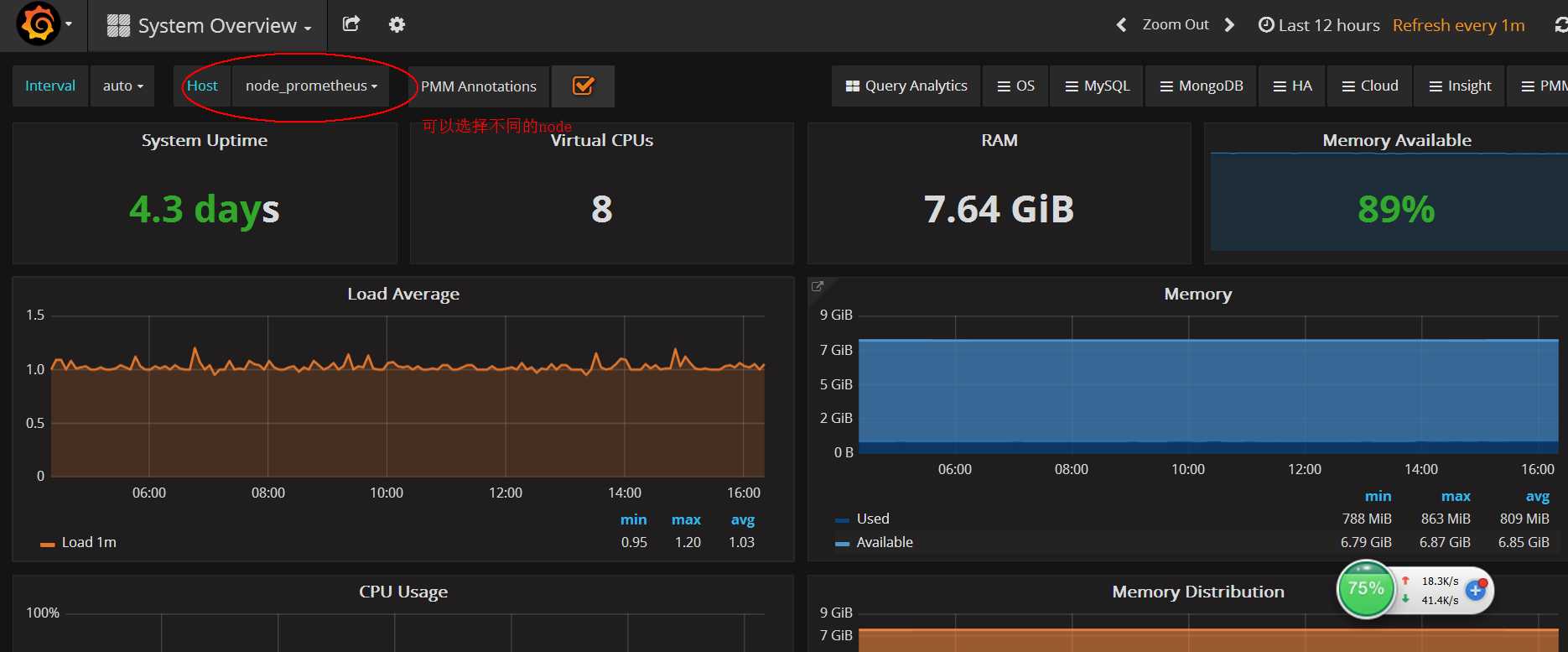Open the Interval auto dropdown
The height and width of the screenshot is (652, 1568).
click(122, 86)
